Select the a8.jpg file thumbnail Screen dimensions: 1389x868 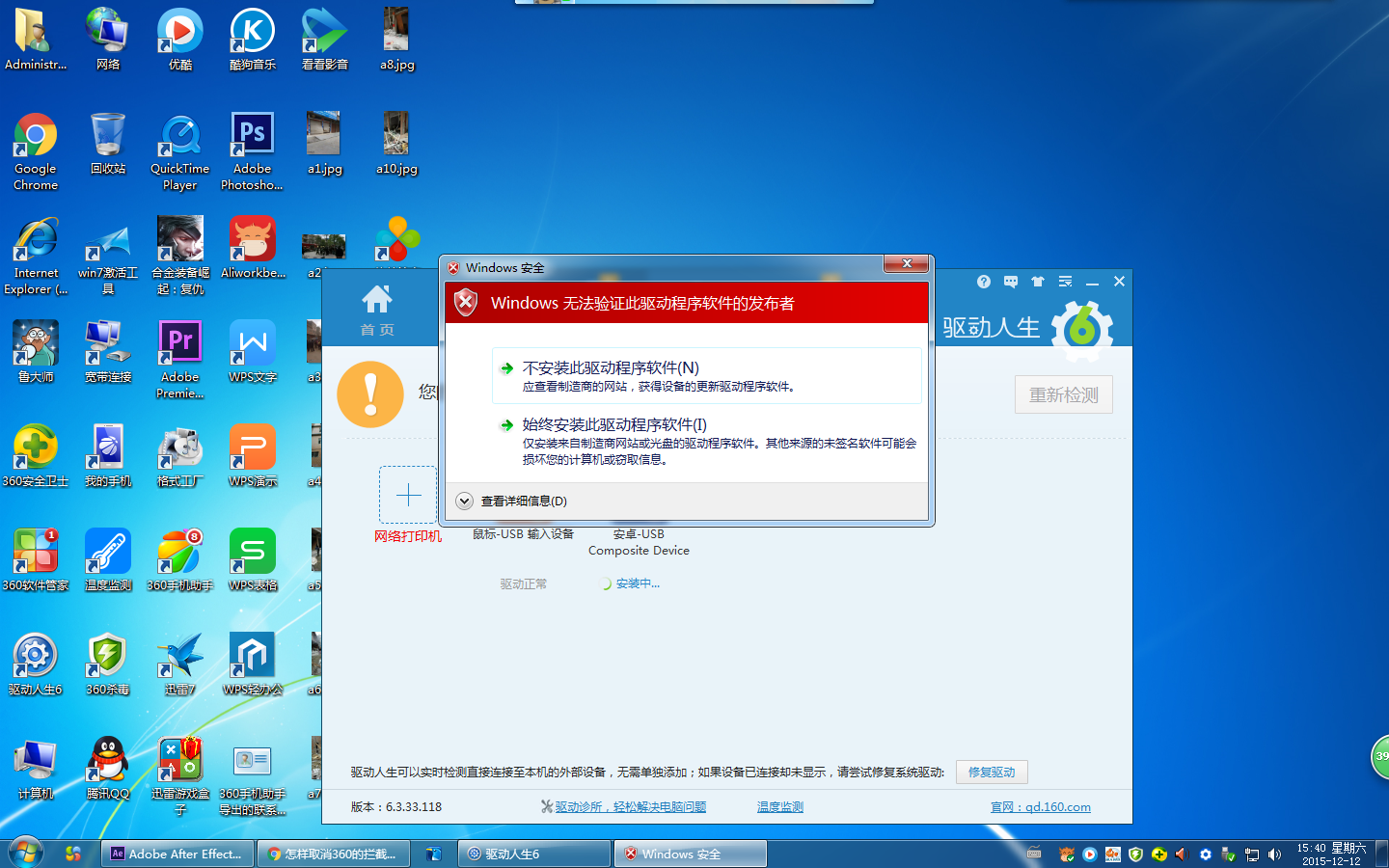(x=396, y=40)
